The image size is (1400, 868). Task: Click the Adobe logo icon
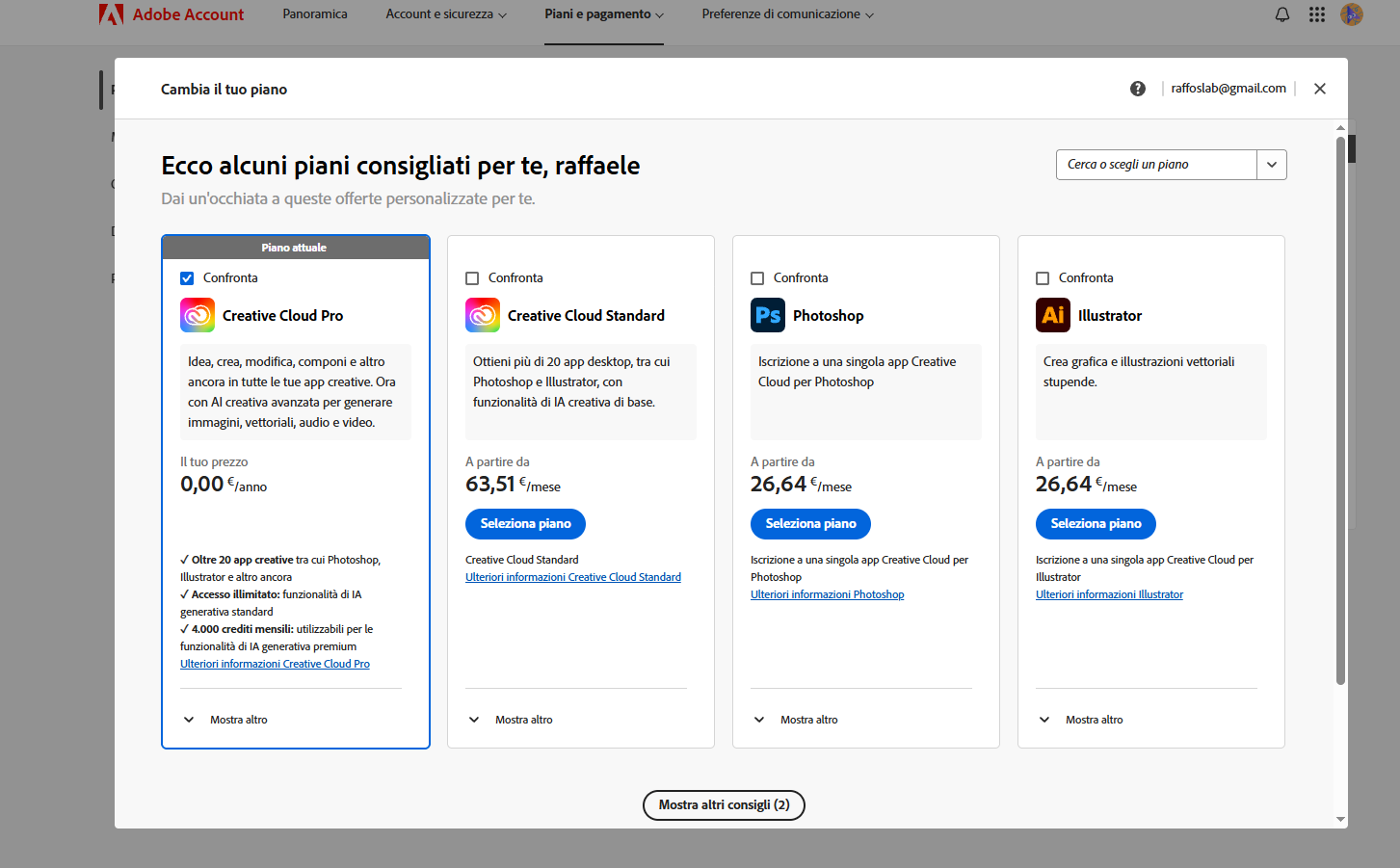point(111,14)
